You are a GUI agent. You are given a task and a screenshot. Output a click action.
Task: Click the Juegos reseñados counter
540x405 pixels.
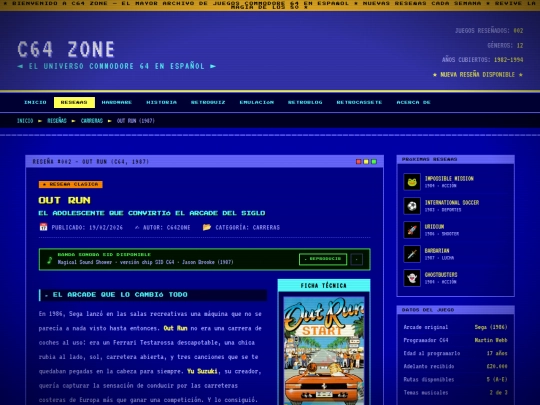point(489,31)
